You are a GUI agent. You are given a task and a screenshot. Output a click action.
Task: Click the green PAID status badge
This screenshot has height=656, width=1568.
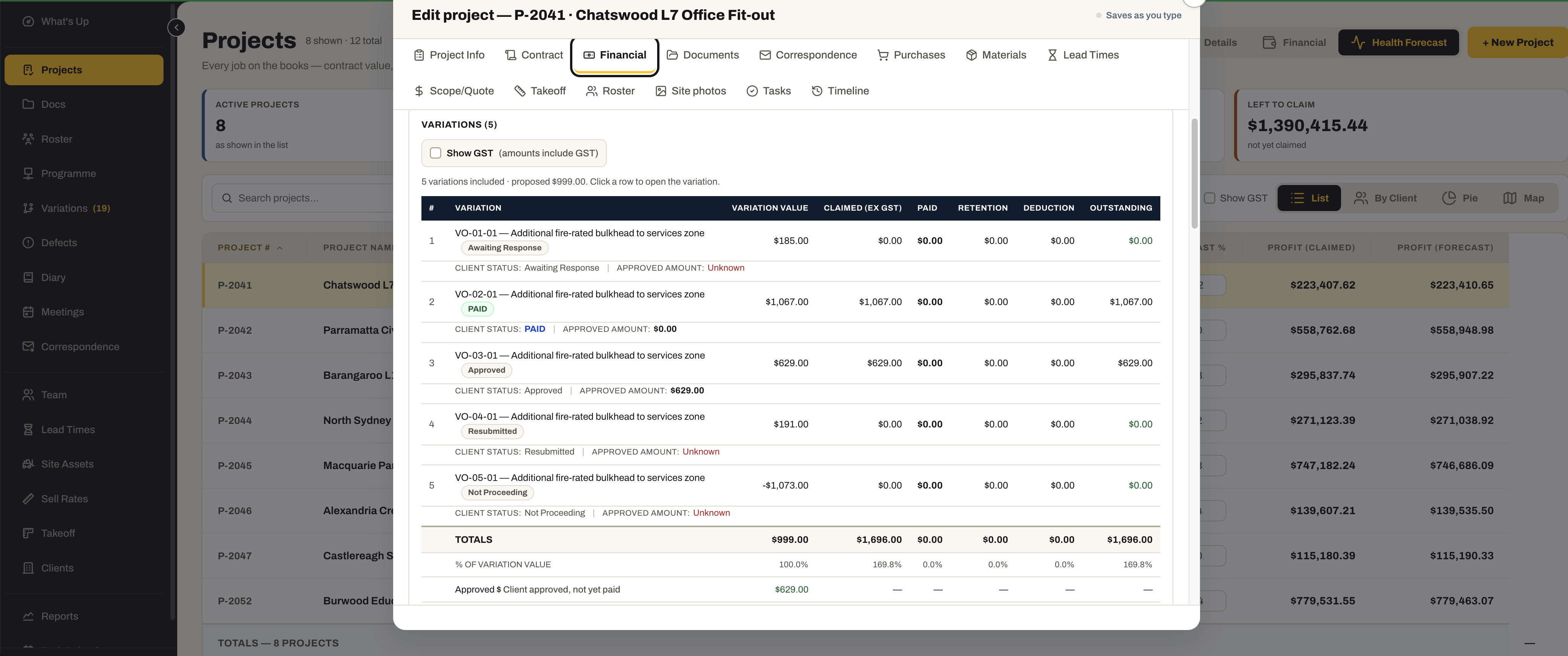[x=477, y=309]
